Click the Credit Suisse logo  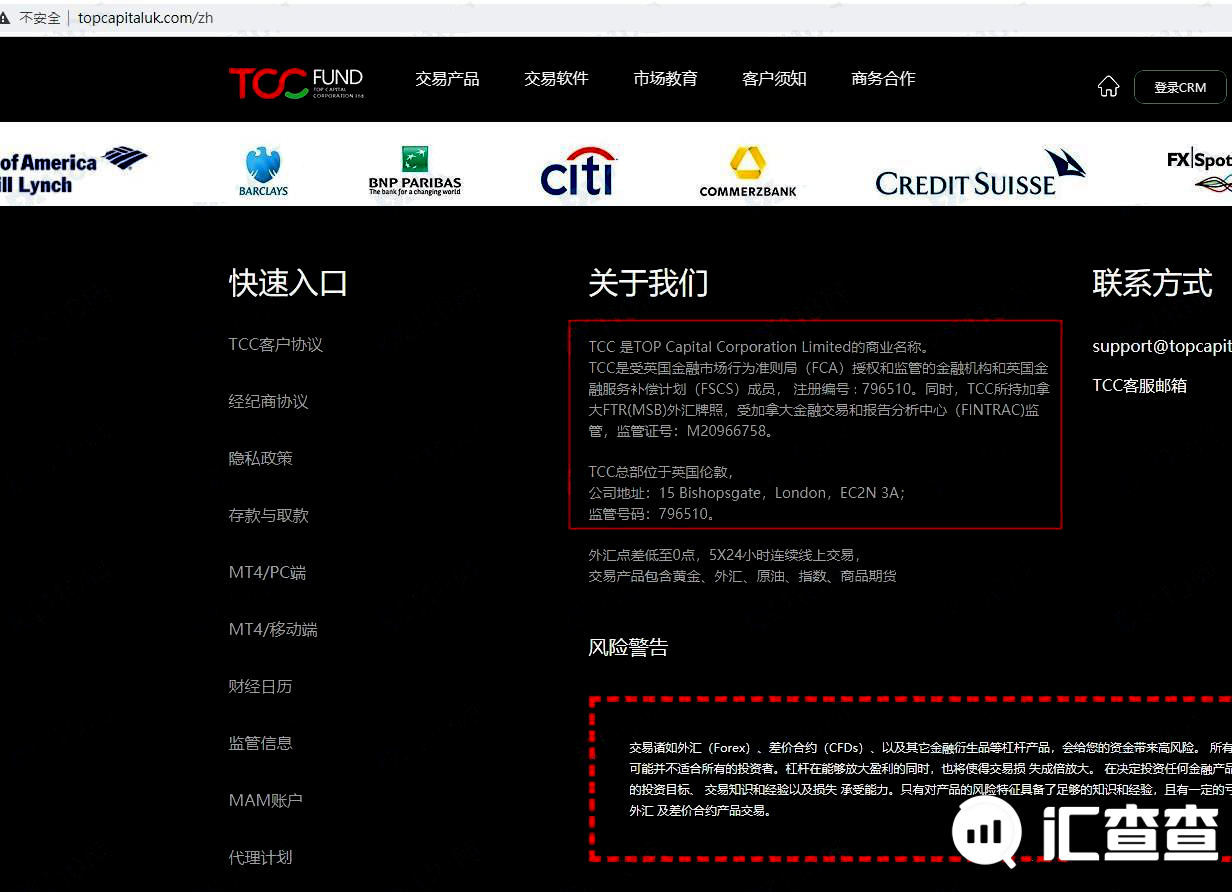click(980, 173)
